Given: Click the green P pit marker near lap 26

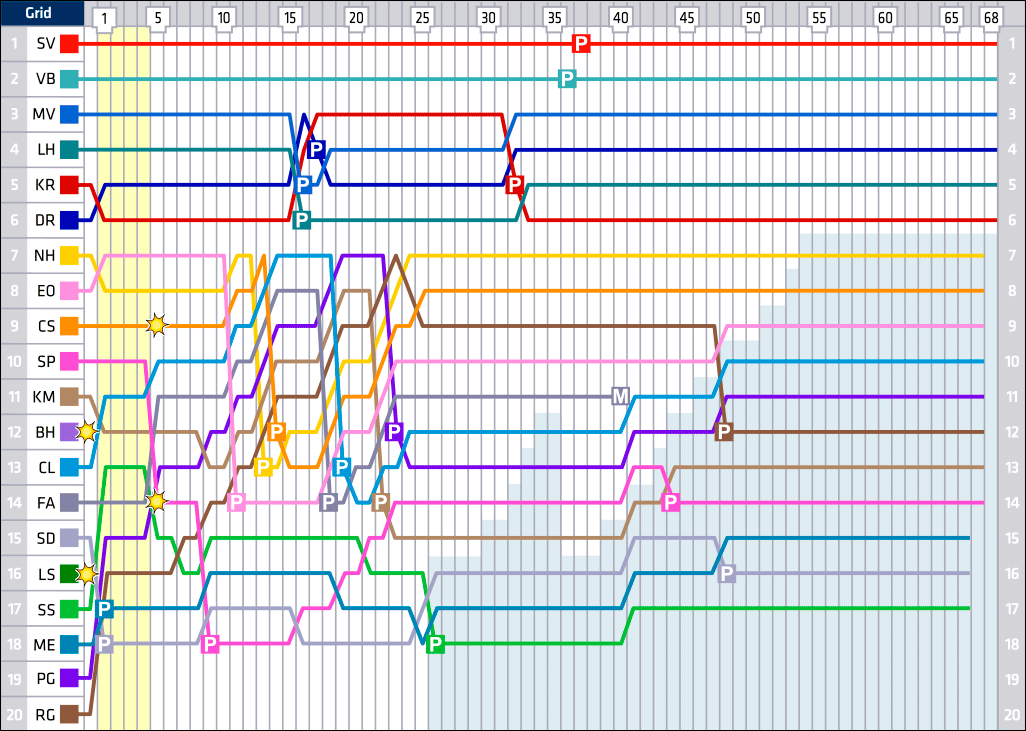Looking at the screenshot, I should click(435, 644).
